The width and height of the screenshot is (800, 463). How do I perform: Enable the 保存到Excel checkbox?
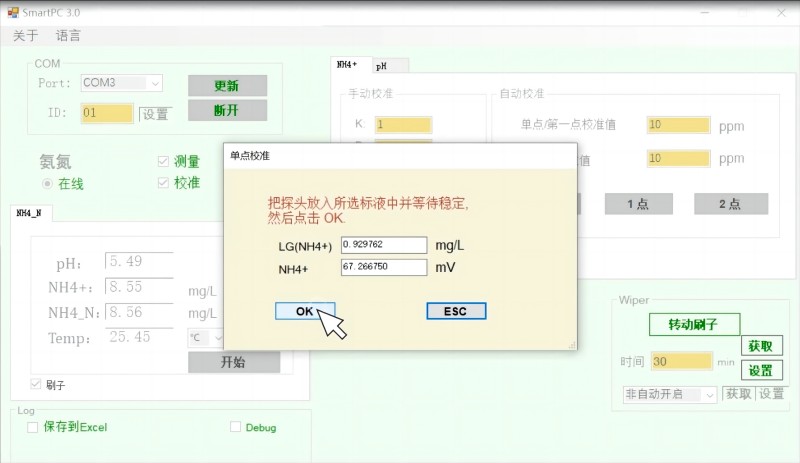pyautogui.click(x=33, y=427)
